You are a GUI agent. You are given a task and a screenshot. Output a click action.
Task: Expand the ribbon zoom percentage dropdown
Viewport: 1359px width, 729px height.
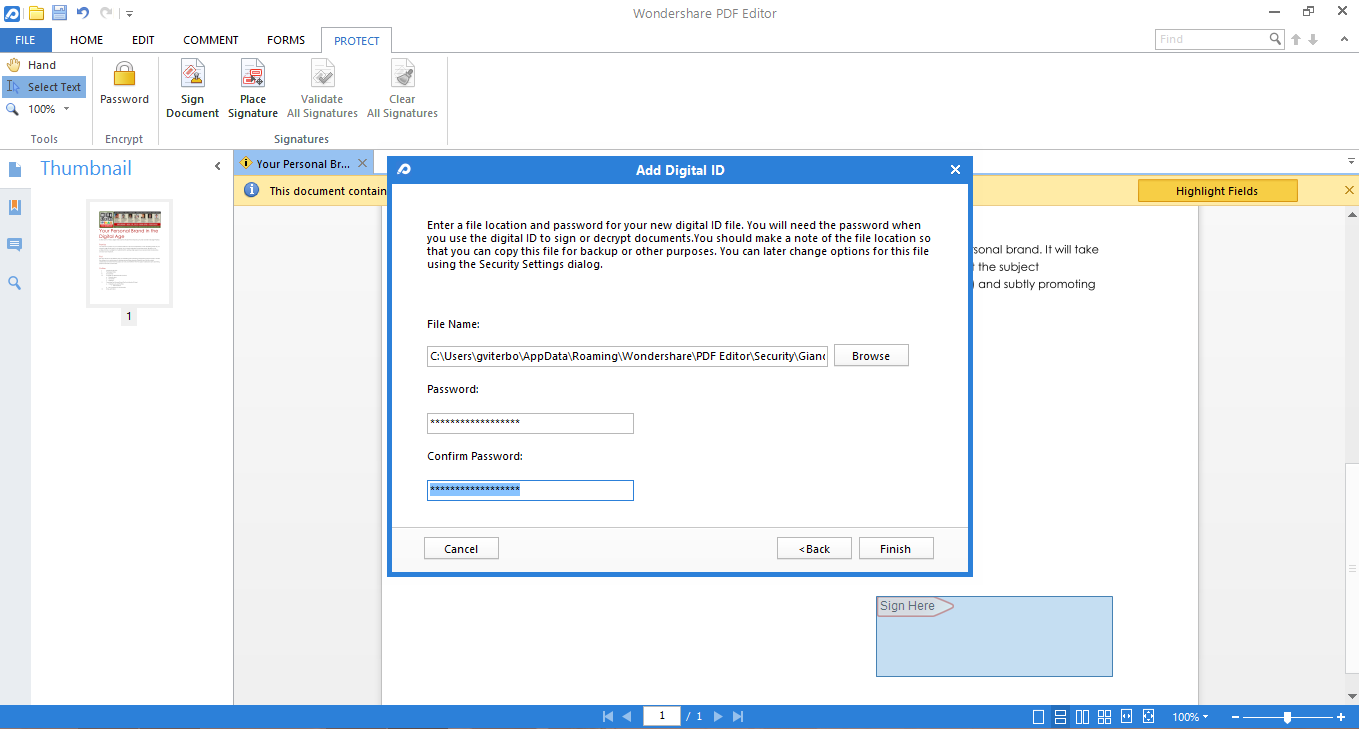pos(66,109)
